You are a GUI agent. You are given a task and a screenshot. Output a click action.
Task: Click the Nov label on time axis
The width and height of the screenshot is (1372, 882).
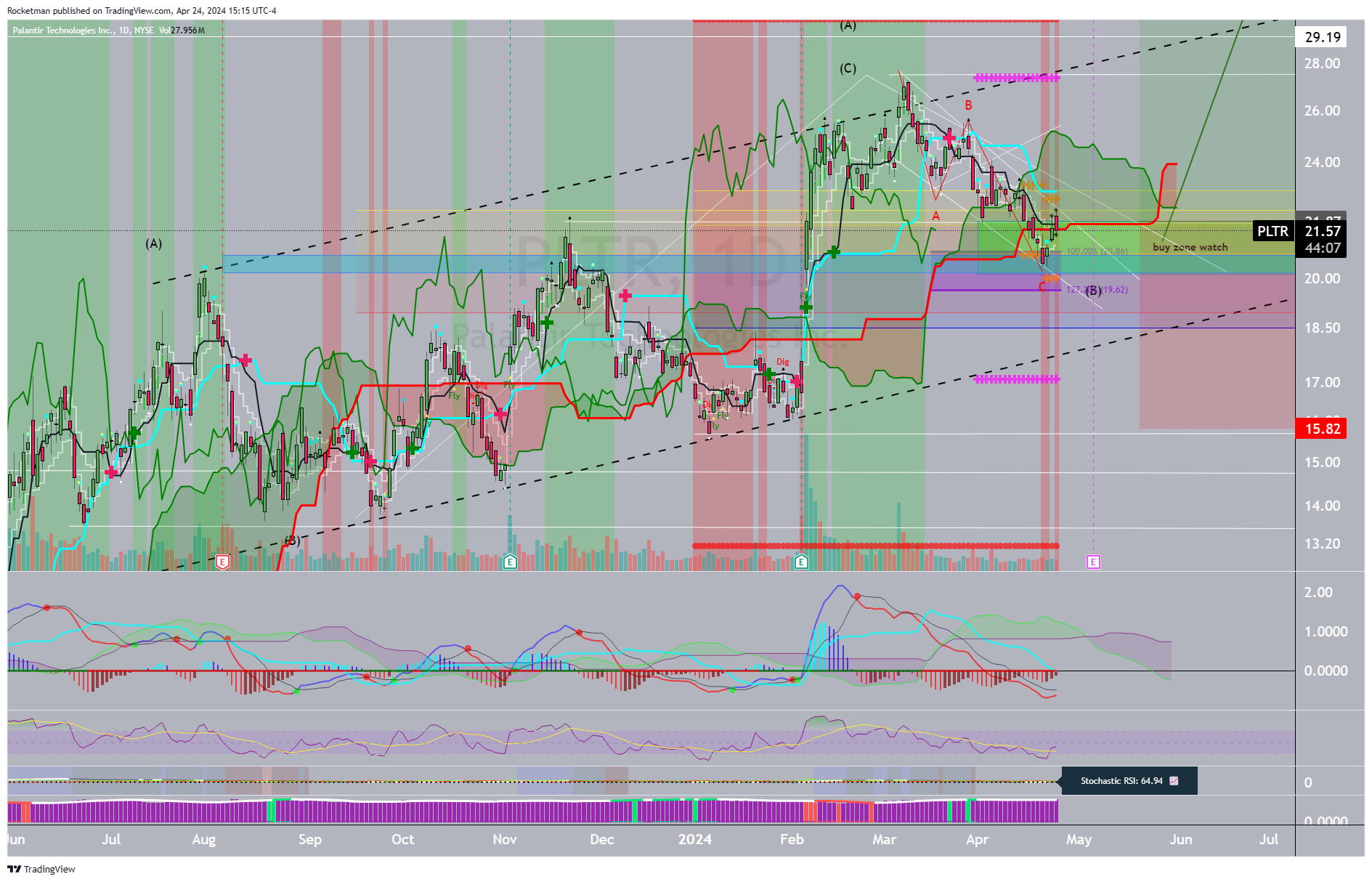[505, 839]
